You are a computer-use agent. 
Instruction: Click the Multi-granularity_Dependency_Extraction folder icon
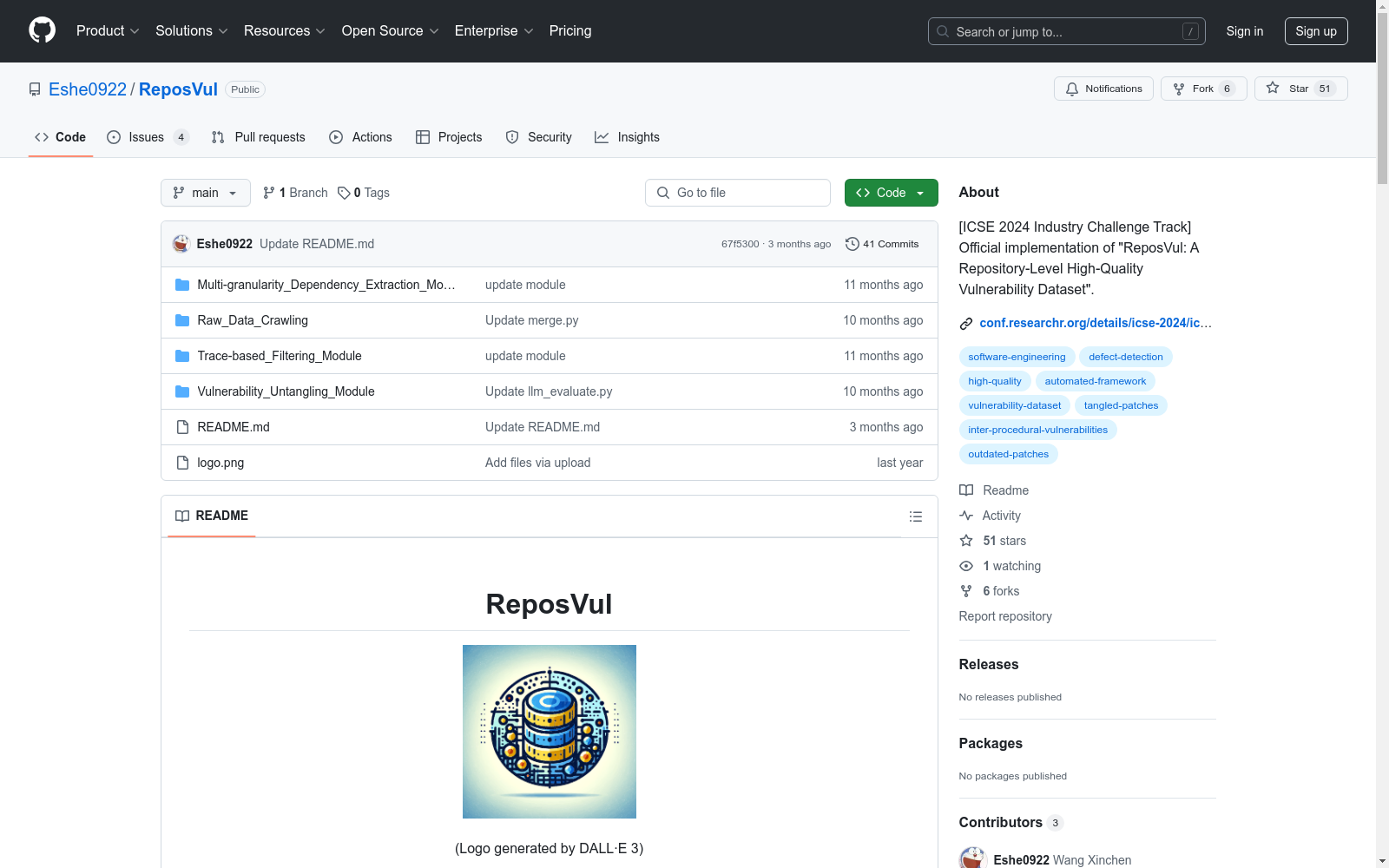(182, 285)
